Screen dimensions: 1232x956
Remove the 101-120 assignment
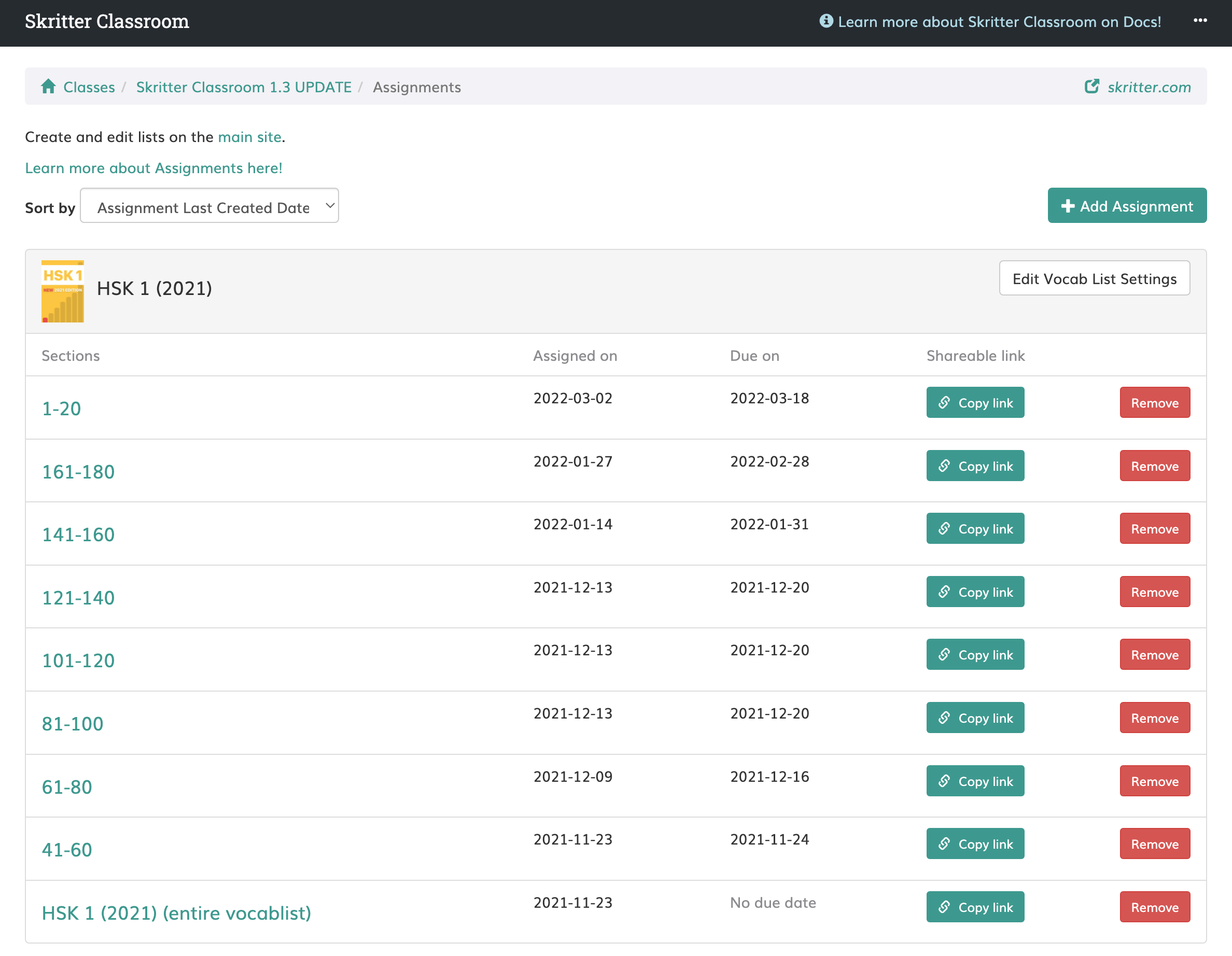coord(1155,654)
